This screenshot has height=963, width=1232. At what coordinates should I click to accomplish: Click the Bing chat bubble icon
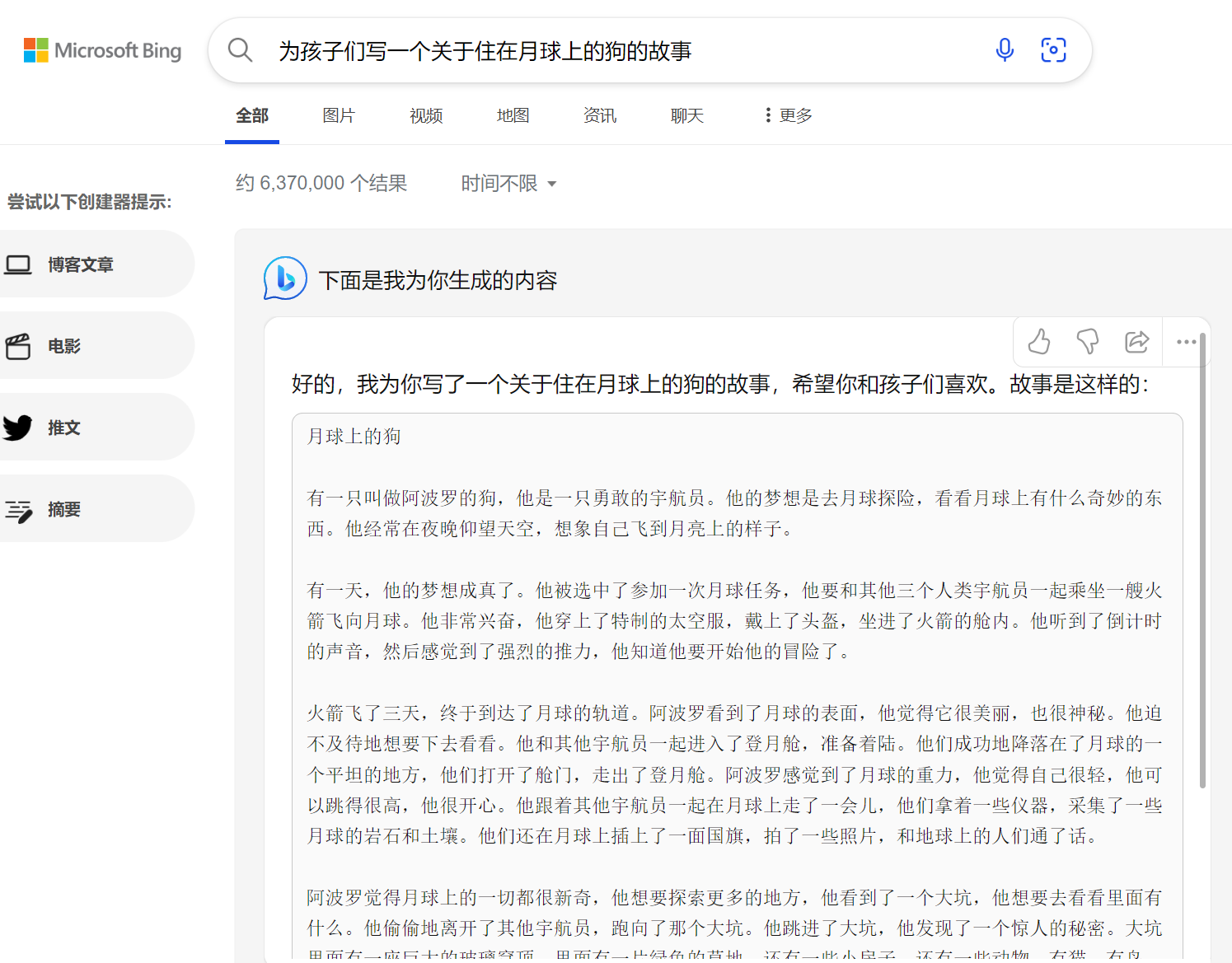pyautogui.click(x=284, y=279)
